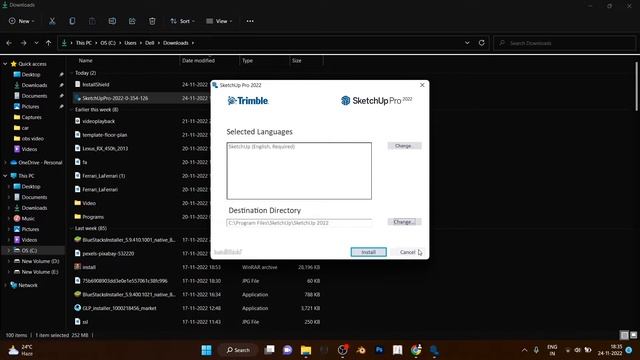Screen dimensions: 640x360
Task: Open the Sort dropdown menu
Action: point(182,21)
